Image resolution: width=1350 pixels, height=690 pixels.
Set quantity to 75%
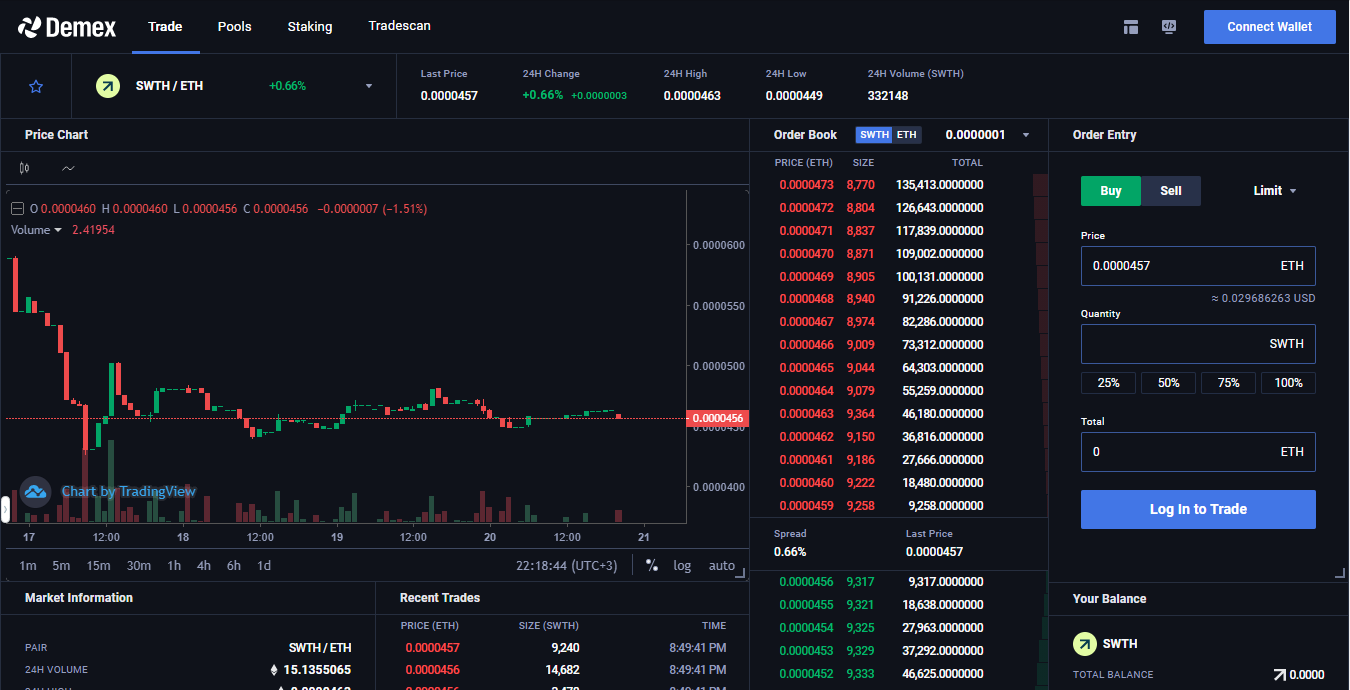(1228, 383)
